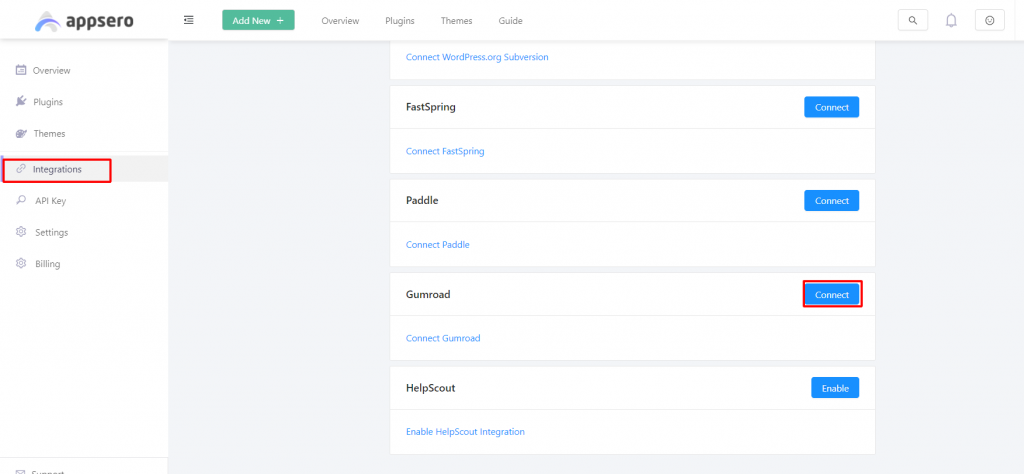Open the Connect Gumroad link
1024x474 pixels.
(x=443, y=338)
